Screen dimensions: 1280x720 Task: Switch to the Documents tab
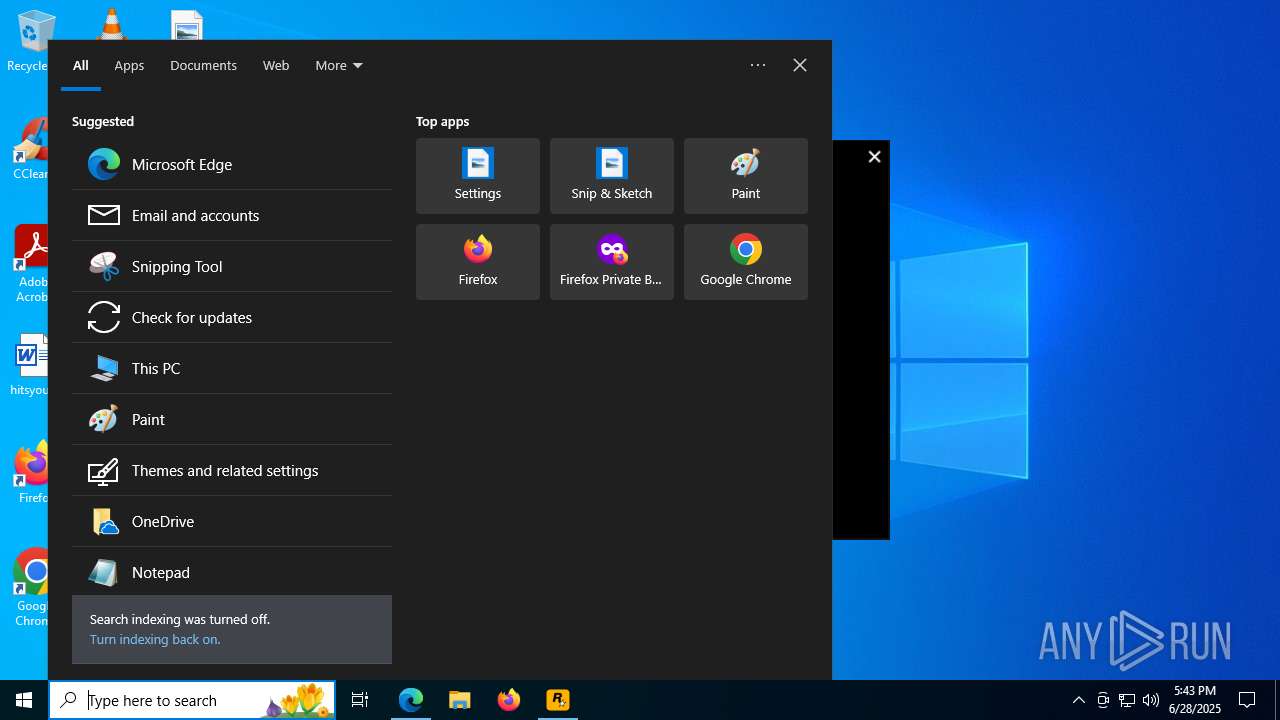click(x=203, y=65)
